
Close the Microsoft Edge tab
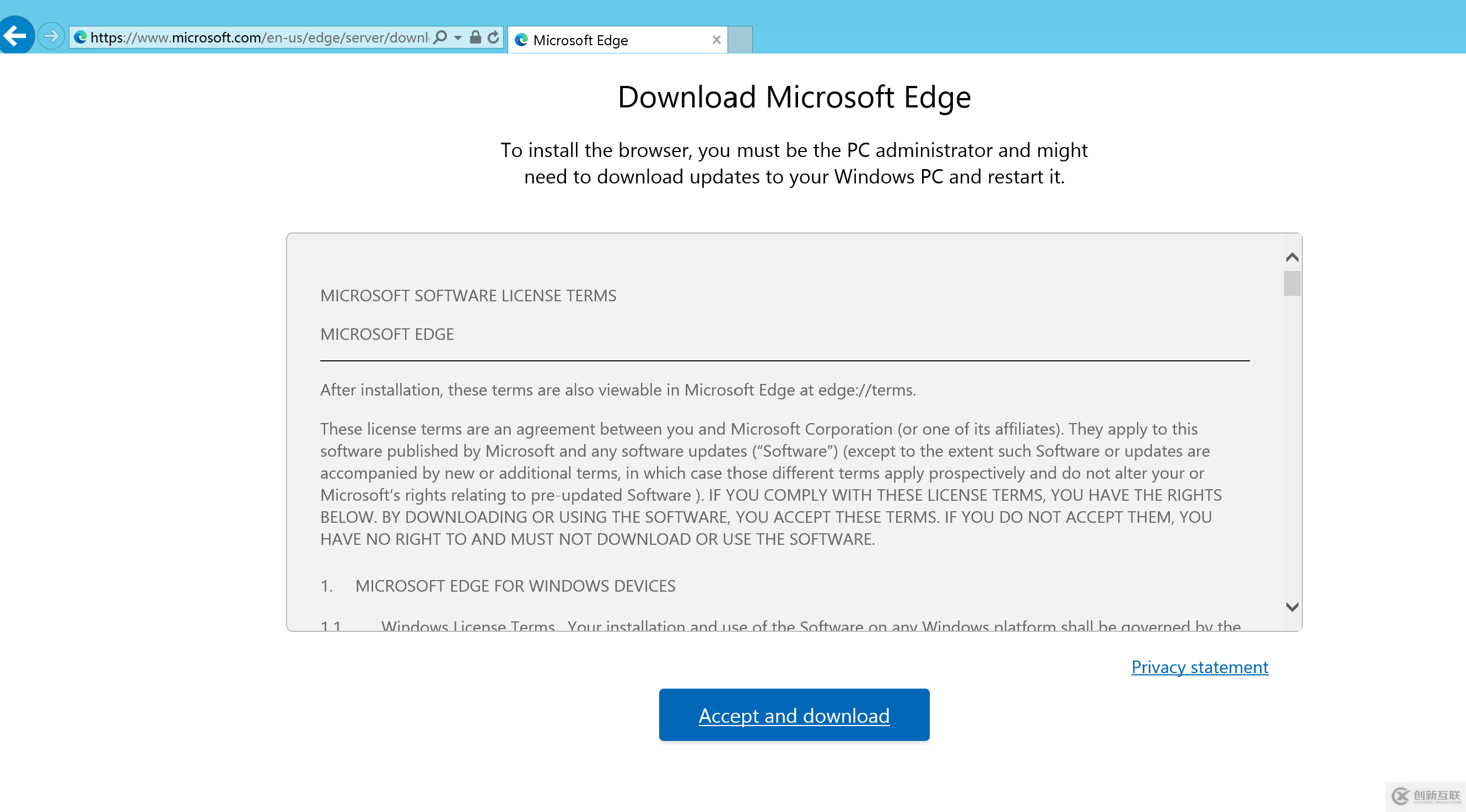pos(716,40)
